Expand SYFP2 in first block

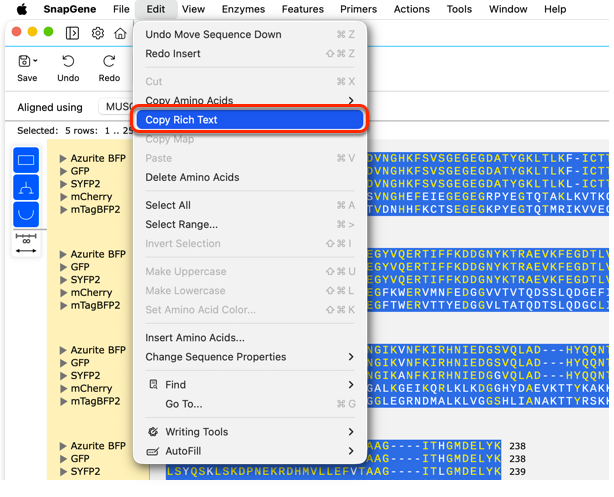tap(63, 184)
